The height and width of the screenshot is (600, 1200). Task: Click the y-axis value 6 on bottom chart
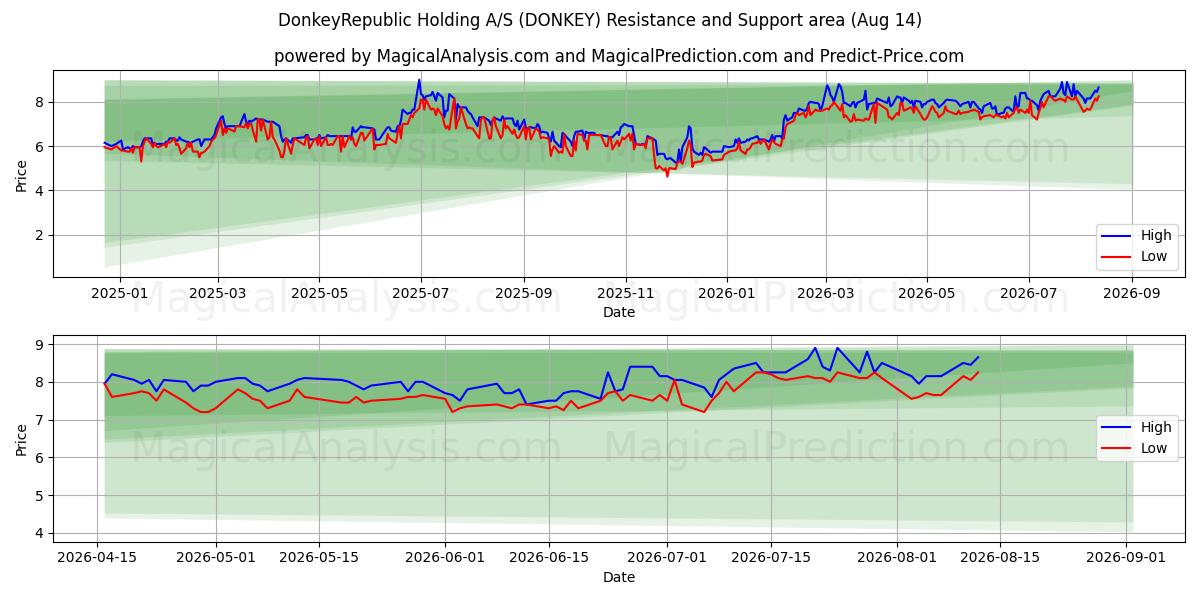coord(40,458)
